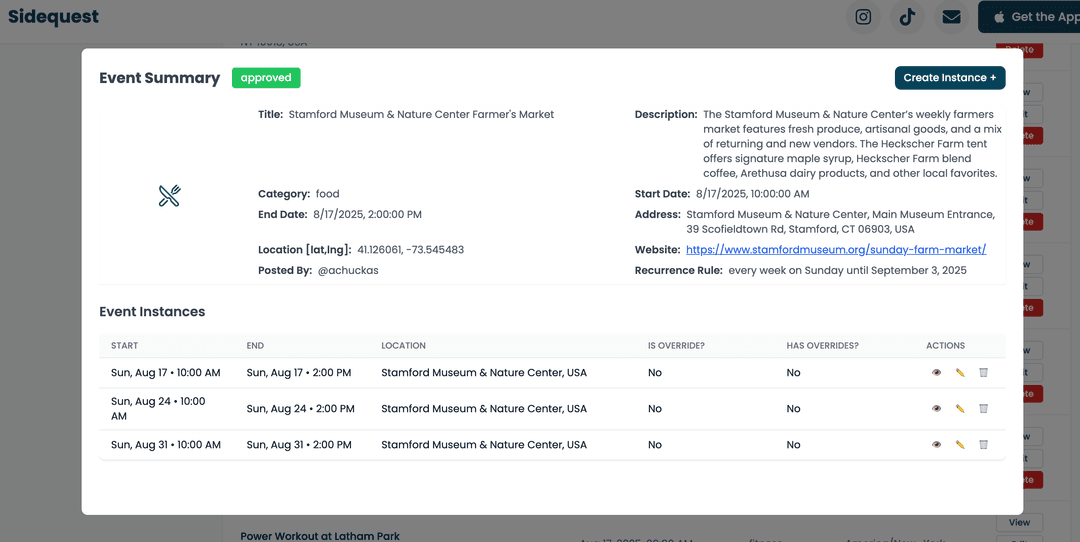Click the IS OVERRIDE? column header
The image size is (1080, 542).
coord(676,346)
